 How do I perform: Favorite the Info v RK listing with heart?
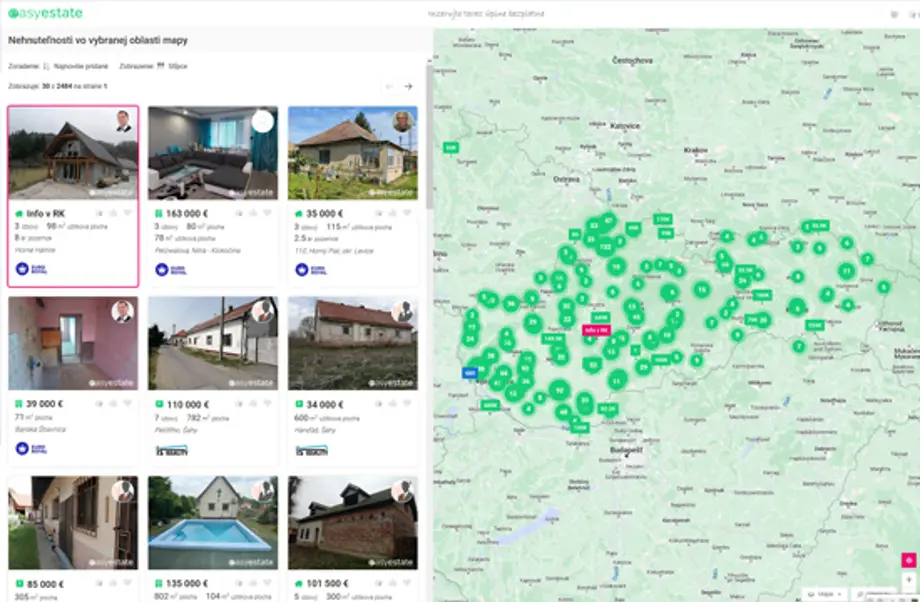click(x=127, y=213)
